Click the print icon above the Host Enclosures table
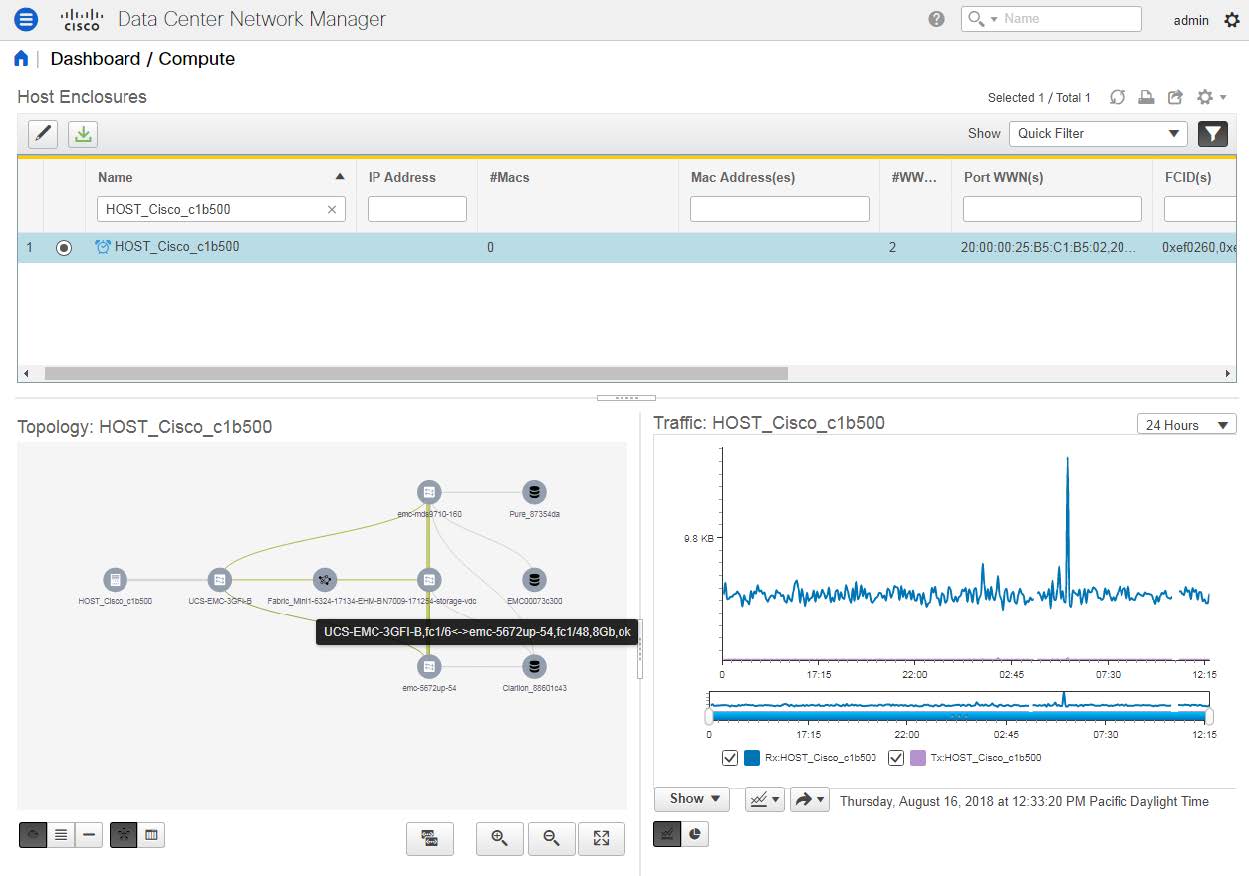Viewport: 1249px width, 876px height. [1145, 97]
